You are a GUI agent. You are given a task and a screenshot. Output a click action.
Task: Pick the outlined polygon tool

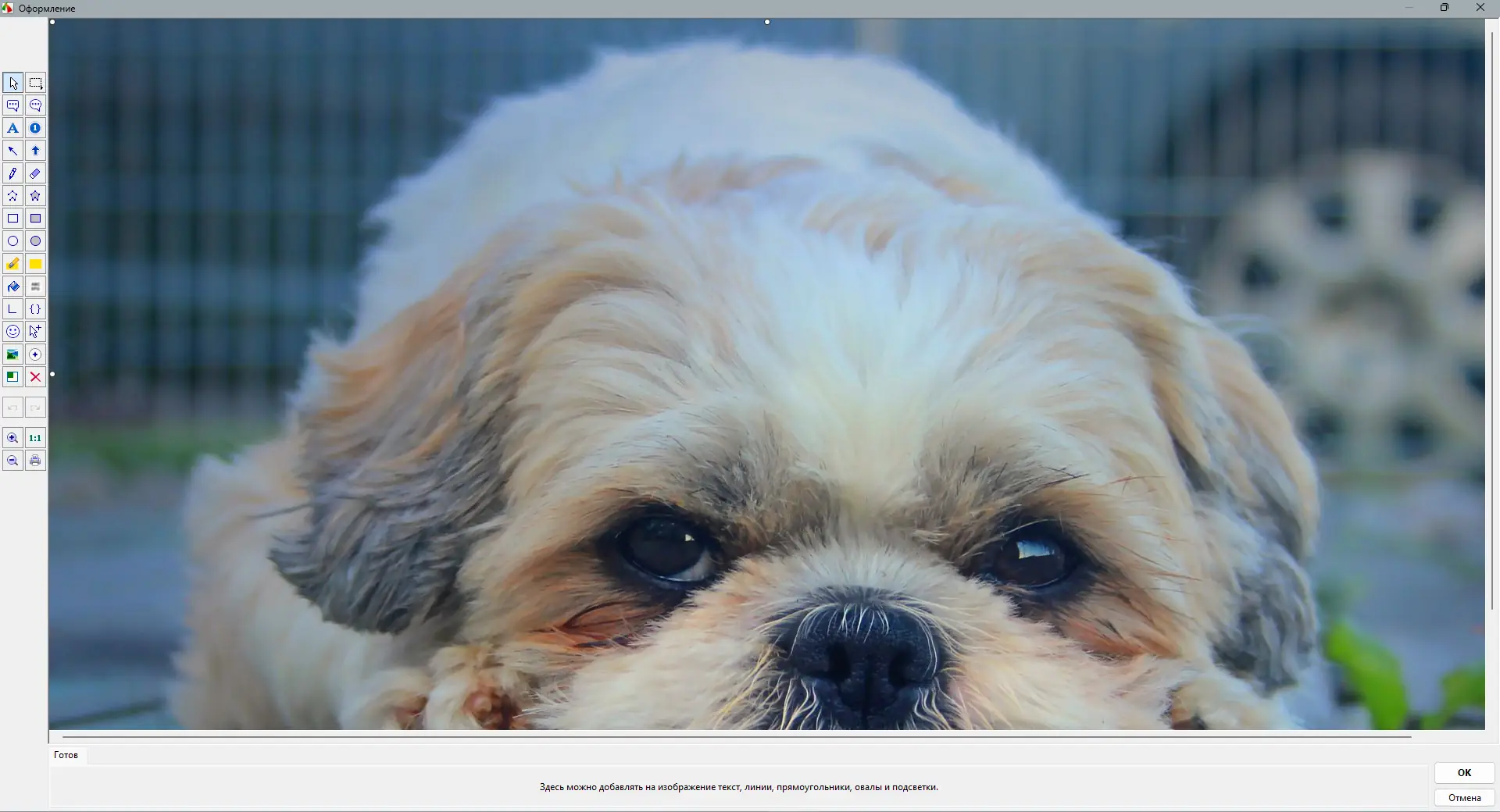(x=12, y=196)
